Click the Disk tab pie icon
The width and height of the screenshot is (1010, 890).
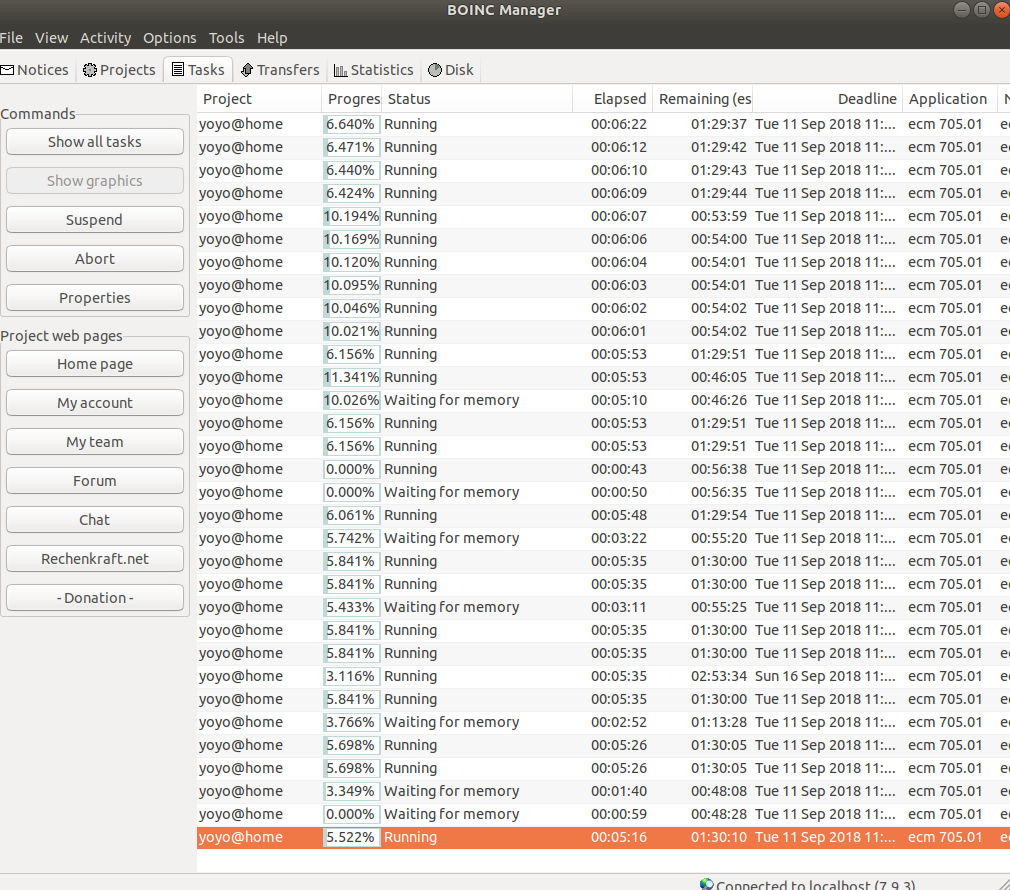click(x=434, y=70)
